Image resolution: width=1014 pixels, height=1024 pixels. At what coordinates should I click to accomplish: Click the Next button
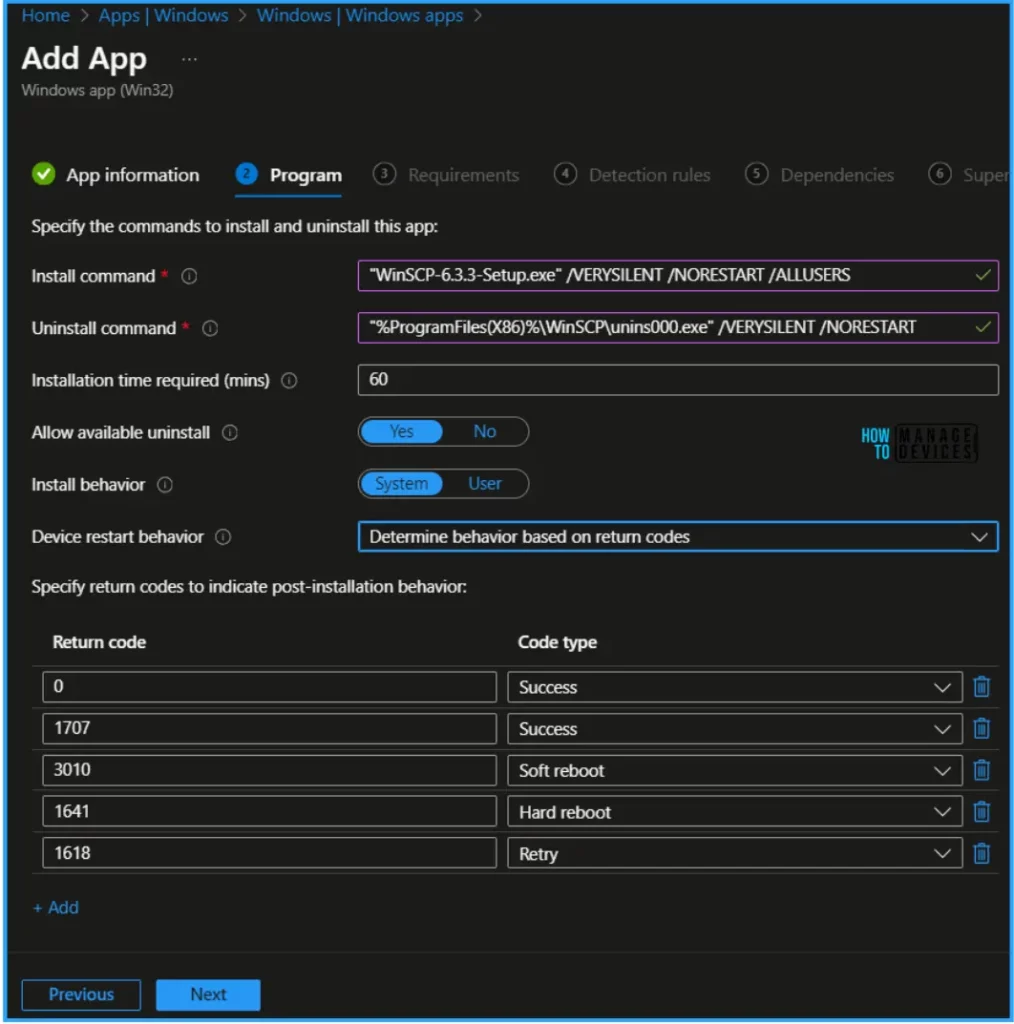click(x=208, y=994)
